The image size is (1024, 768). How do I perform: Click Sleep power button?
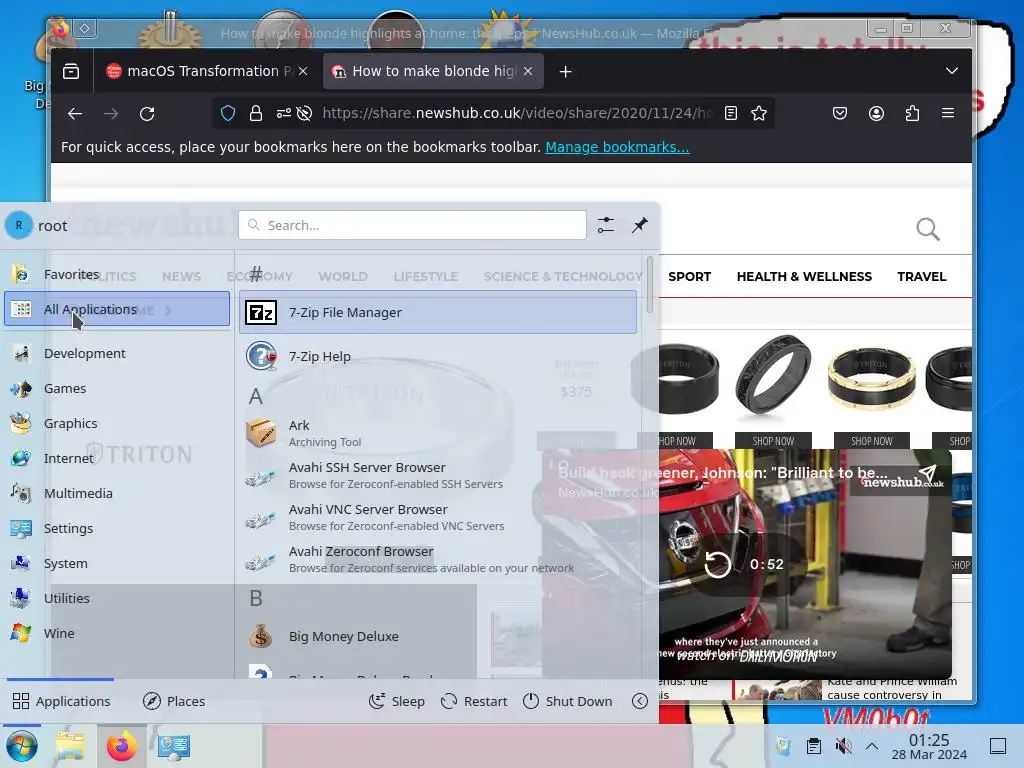pos(396,701)
